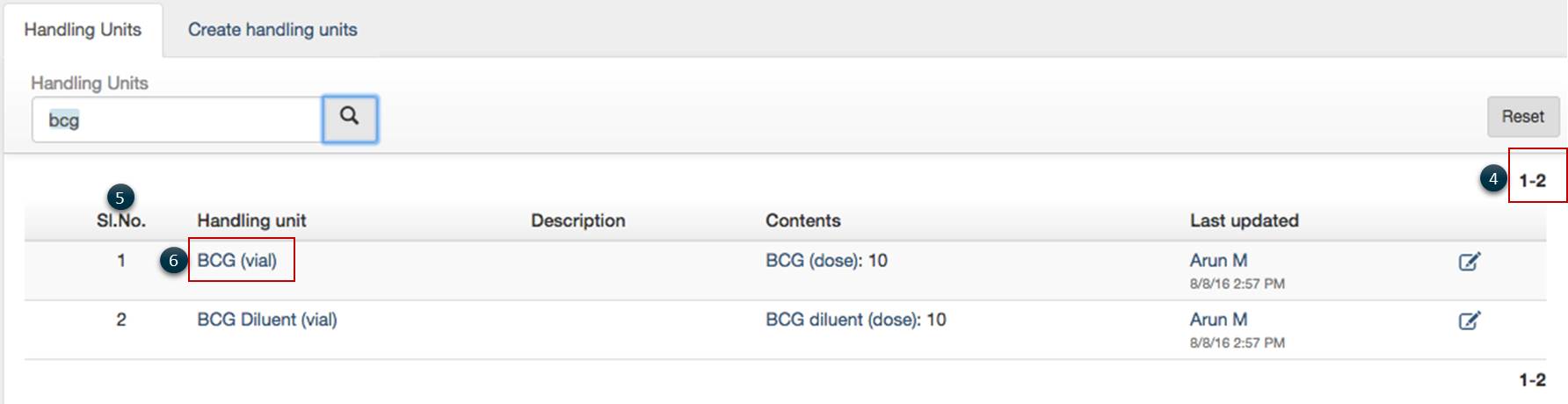Click the Handling unit column header

pyautogui.click(x=251, y=221)
